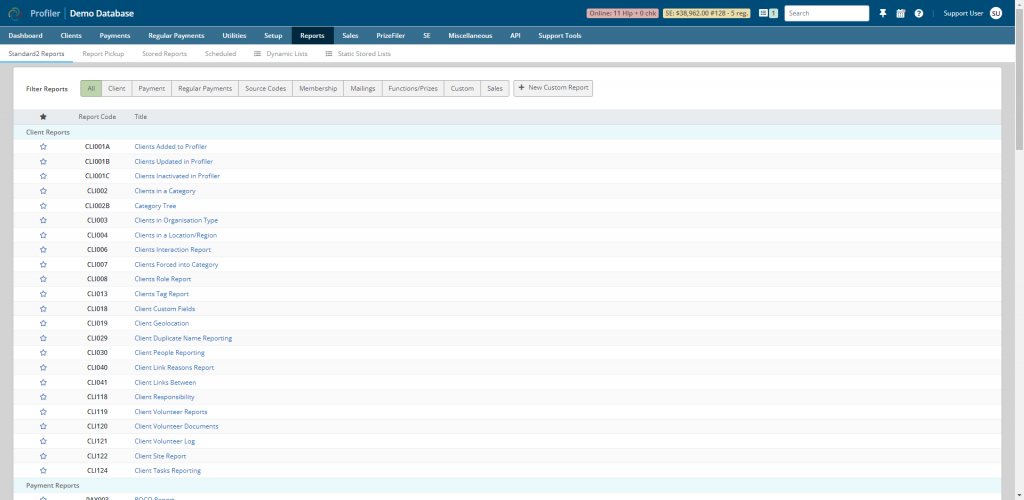1024x500 pixels.
Task: Star the CLI003 Organisation Type report
Action: point(43,221)
